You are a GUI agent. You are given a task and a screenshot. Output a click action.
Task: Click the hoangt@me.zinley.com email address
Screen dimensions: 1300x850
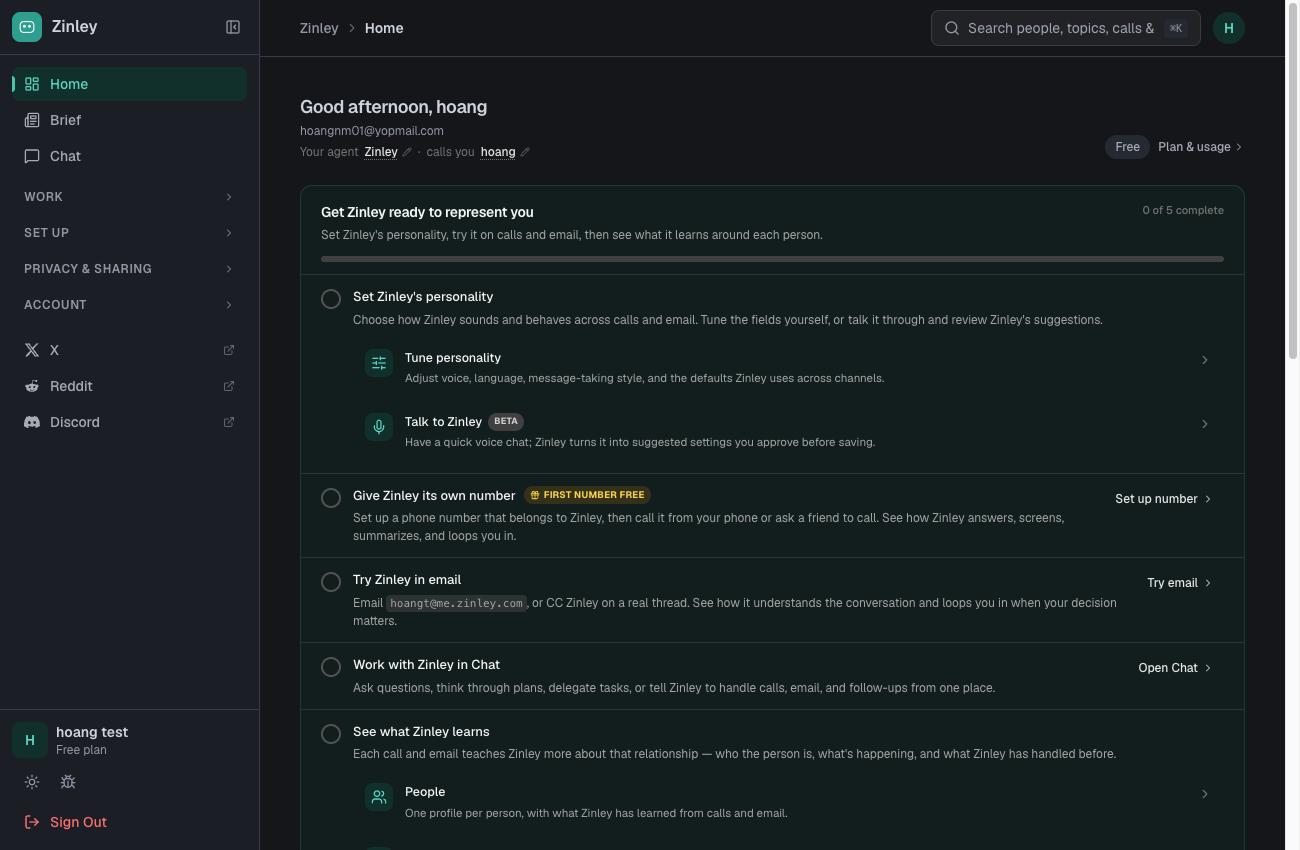tap(457, 603)
